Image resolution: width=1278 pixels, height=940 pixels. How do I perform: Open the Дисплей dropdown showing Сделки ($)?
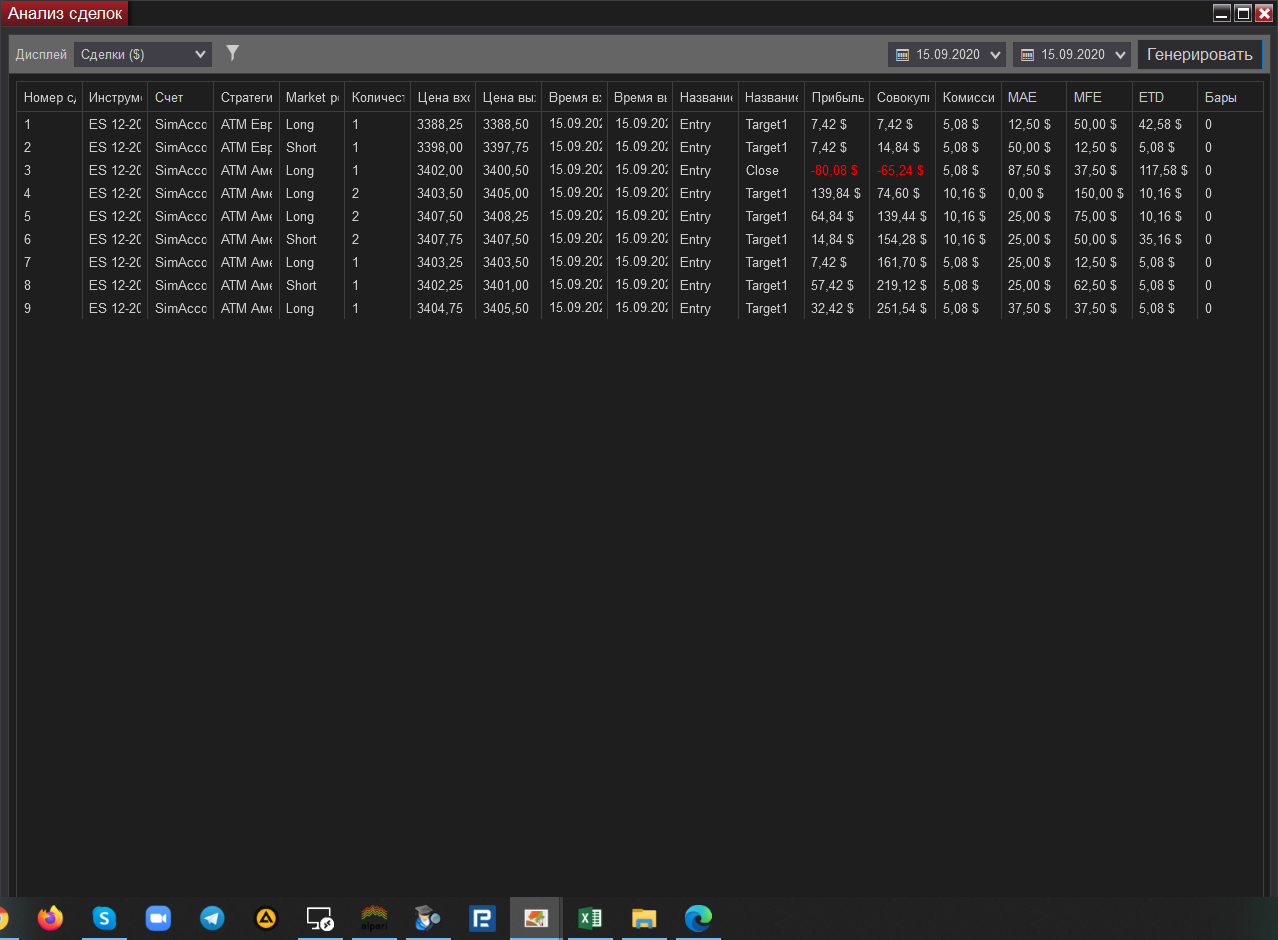tap(143, 54)
